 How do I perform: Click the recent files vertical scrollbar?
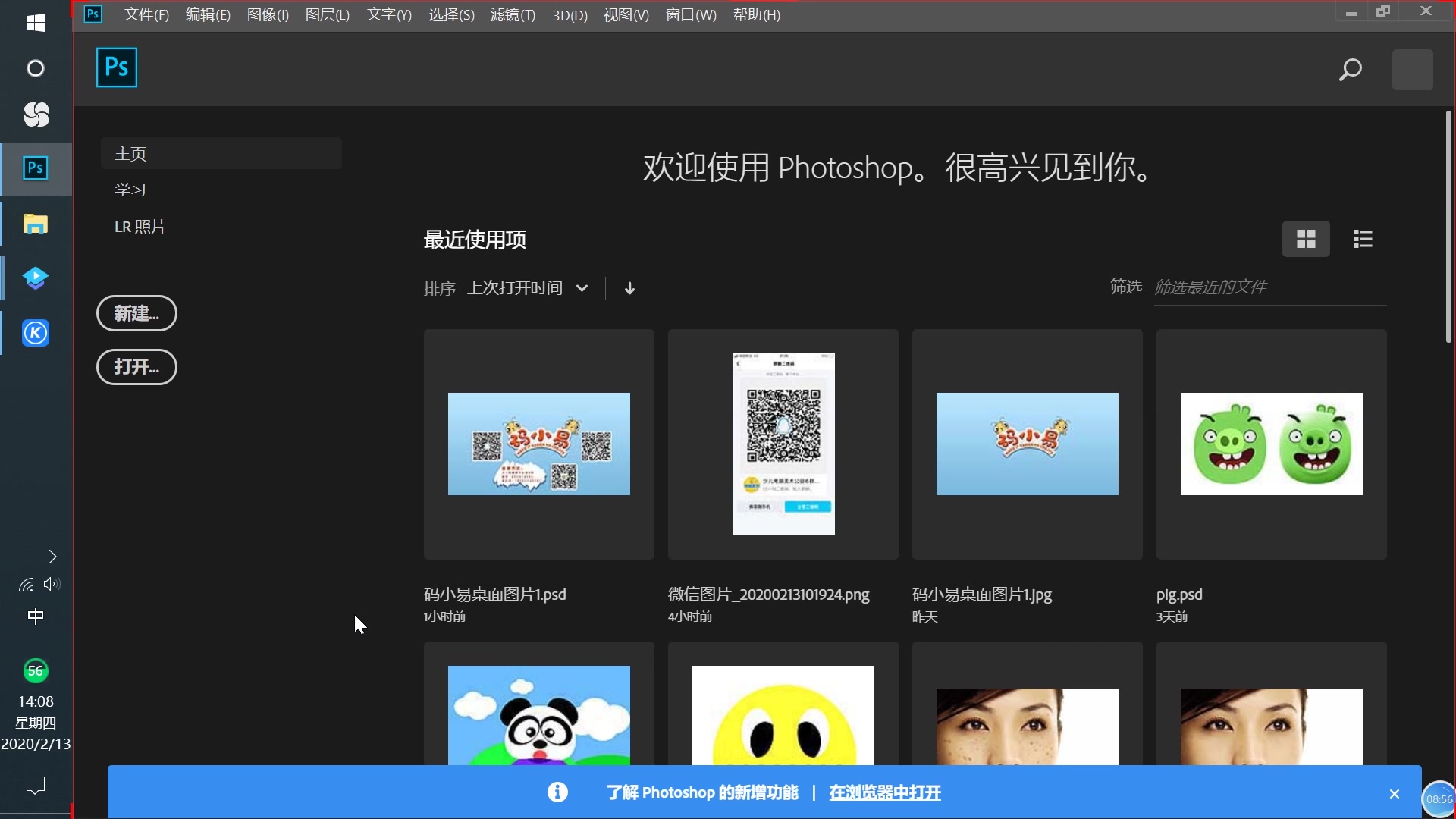(x=1448, y=226)
